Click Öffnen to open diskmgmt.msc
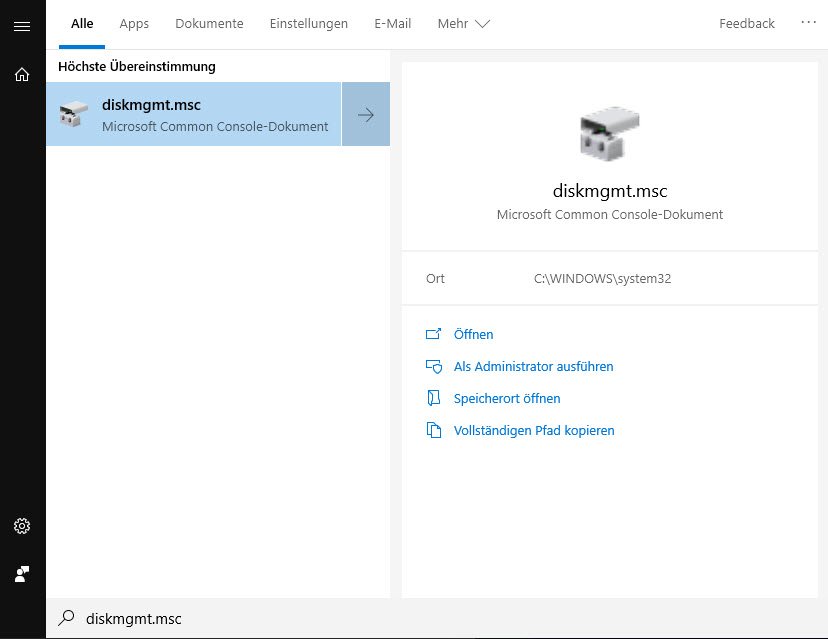 coord(474,334)
